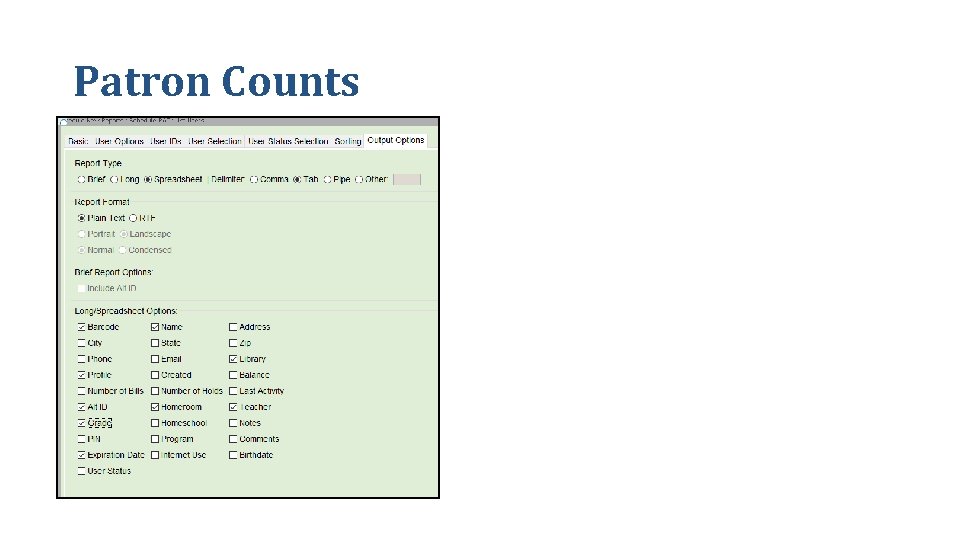Screen dimensions: 960x540
Task: Uncheck the Homeroom checkbox
Action: click(x=155, y=407)
